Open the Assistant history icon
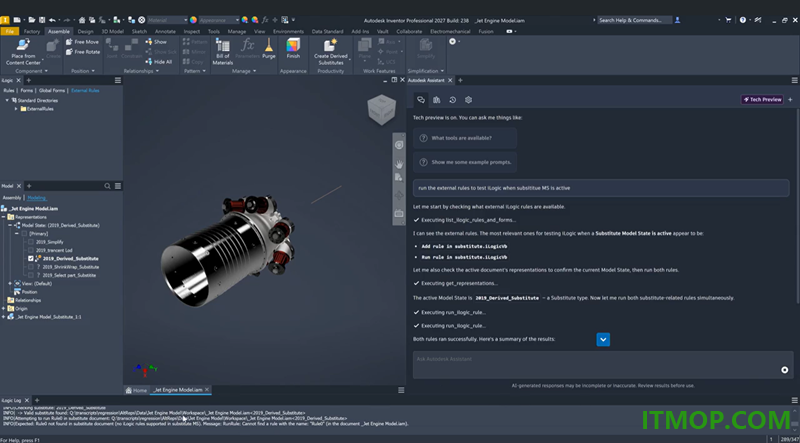 click(453, 100)
